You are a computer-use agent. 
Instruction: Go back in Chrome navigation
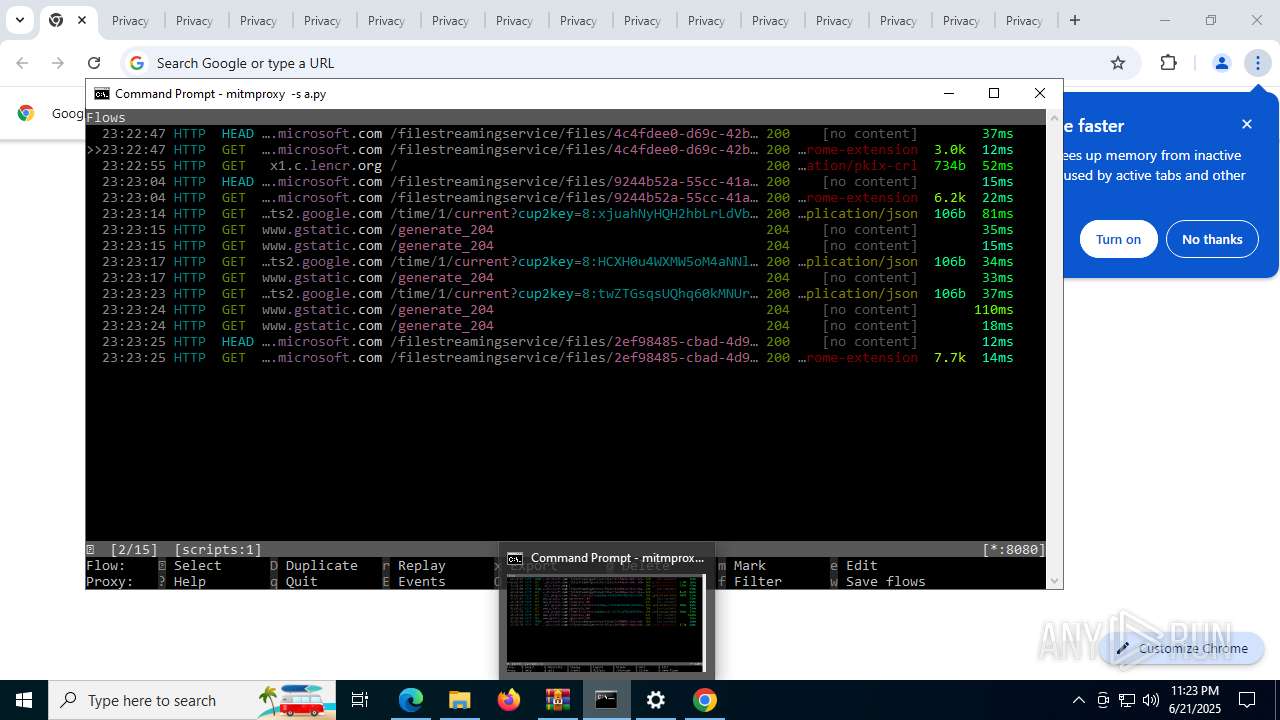pos(22,63)
